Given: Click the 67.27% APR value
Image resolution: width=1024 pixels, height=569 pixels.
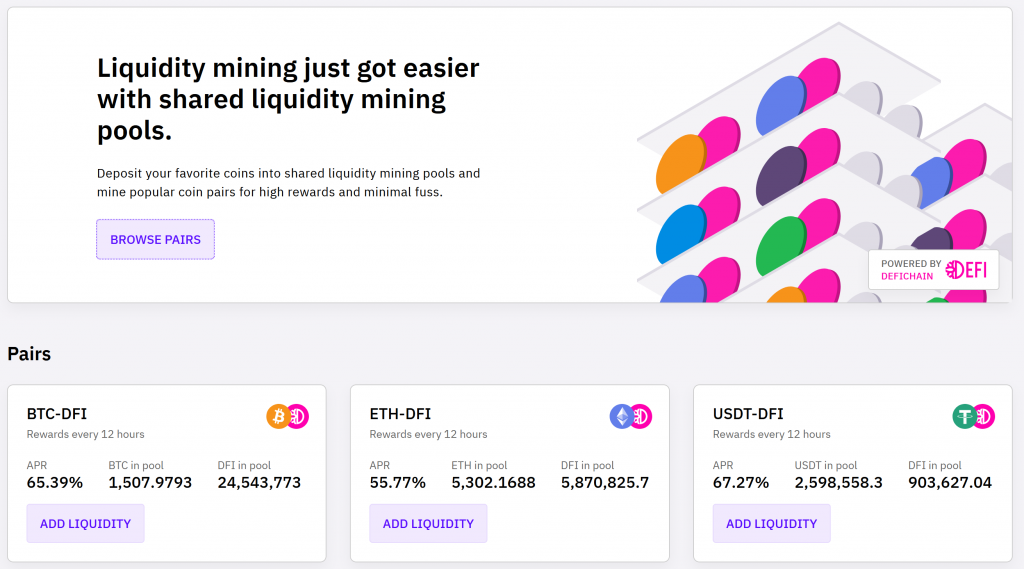Looking at the screenshot, I should point(741,483).
